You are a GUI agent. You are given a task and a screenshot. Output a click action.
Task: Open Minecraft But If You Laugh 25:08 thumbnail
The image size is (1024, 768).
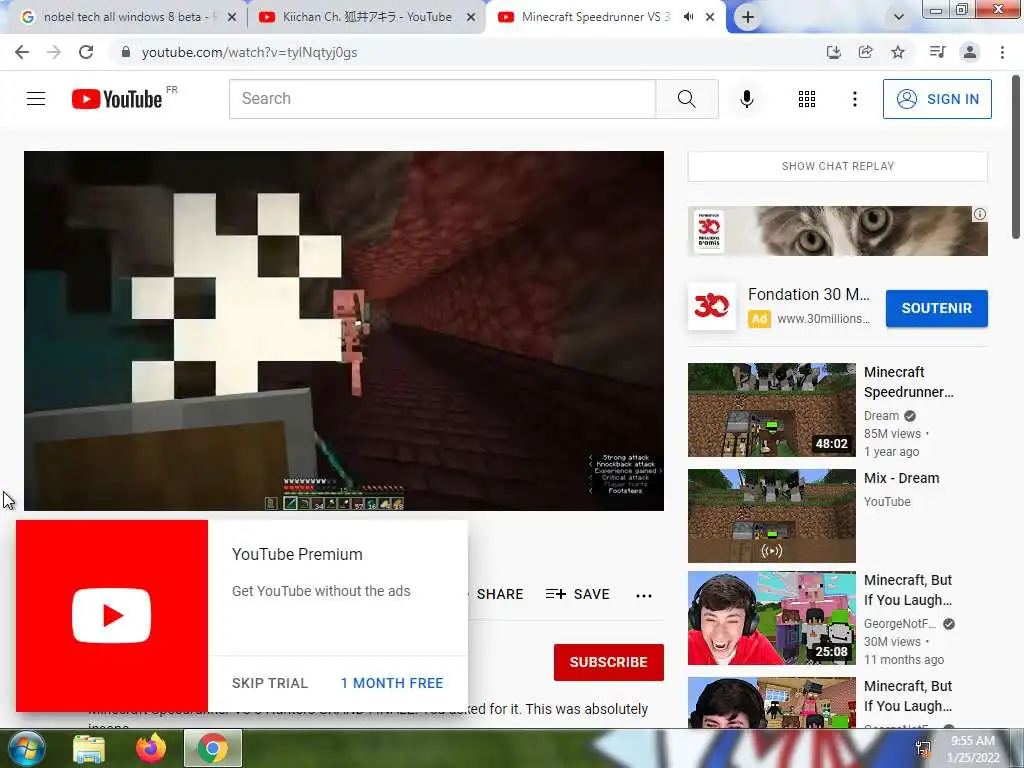(x=771, y=618)
